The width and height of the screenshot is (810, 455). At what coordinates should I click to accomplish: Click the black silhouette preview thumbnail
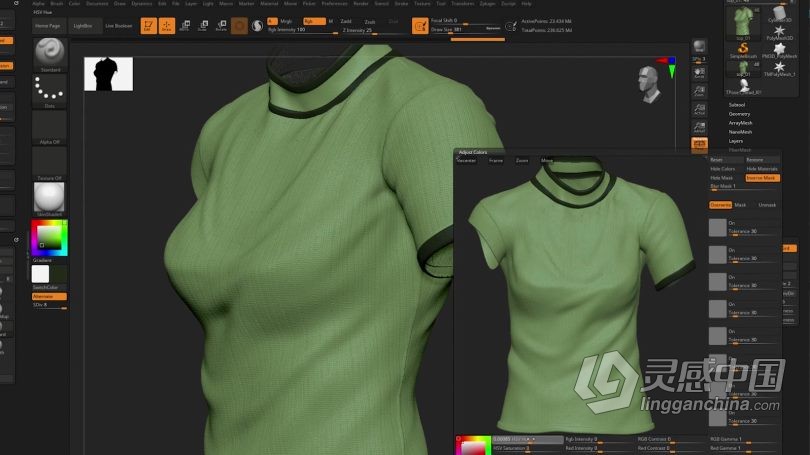(108, 74)
